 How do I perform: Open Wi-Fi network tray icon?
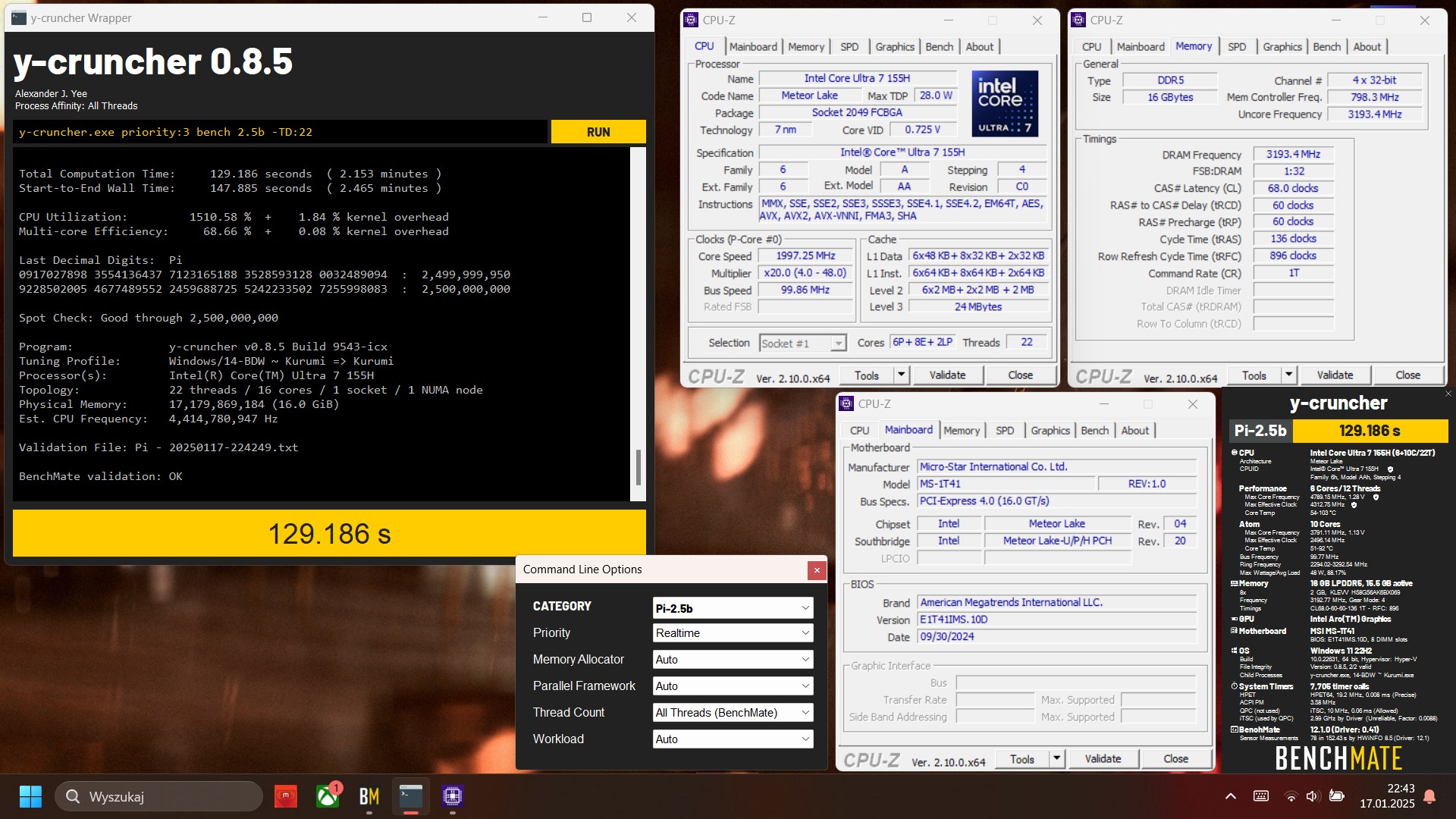[x=1291, y=796]
